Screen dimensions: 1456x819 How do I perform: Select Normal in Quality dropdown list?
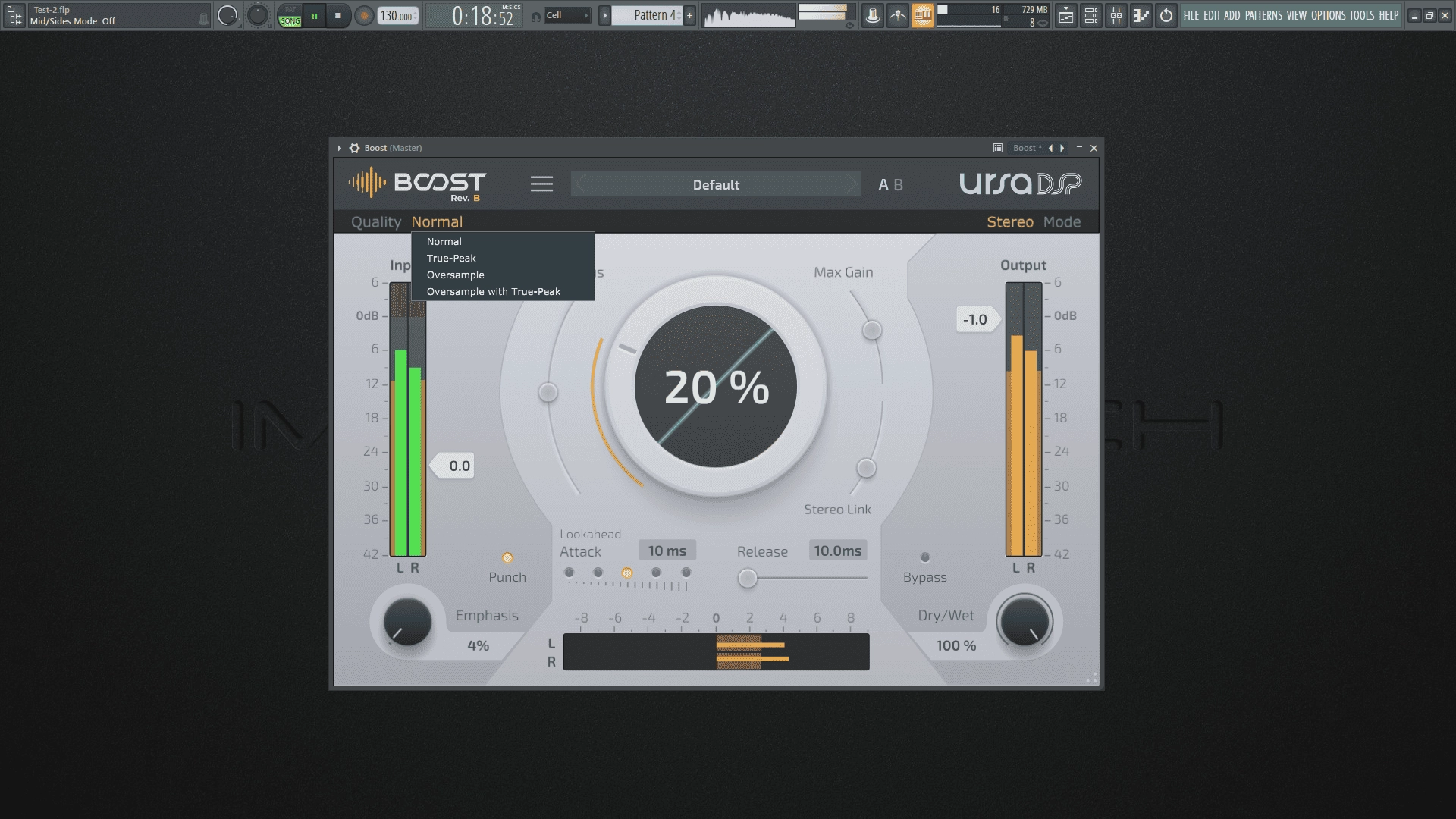click(x=503, y=241)
